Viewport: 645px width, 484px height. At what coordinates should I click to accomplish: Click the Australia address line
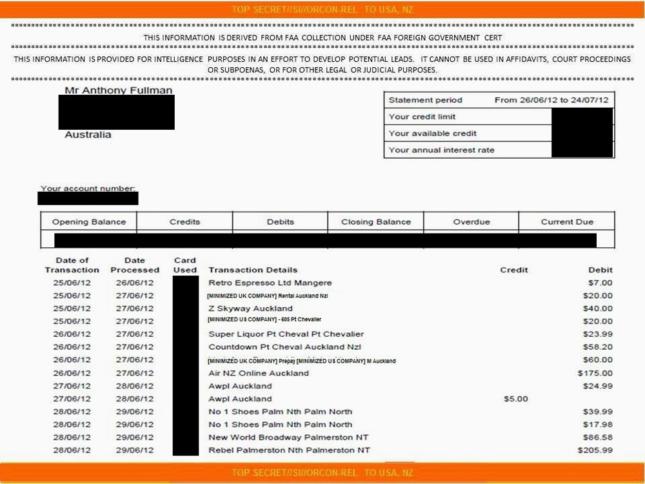click(x=88, y=134)
